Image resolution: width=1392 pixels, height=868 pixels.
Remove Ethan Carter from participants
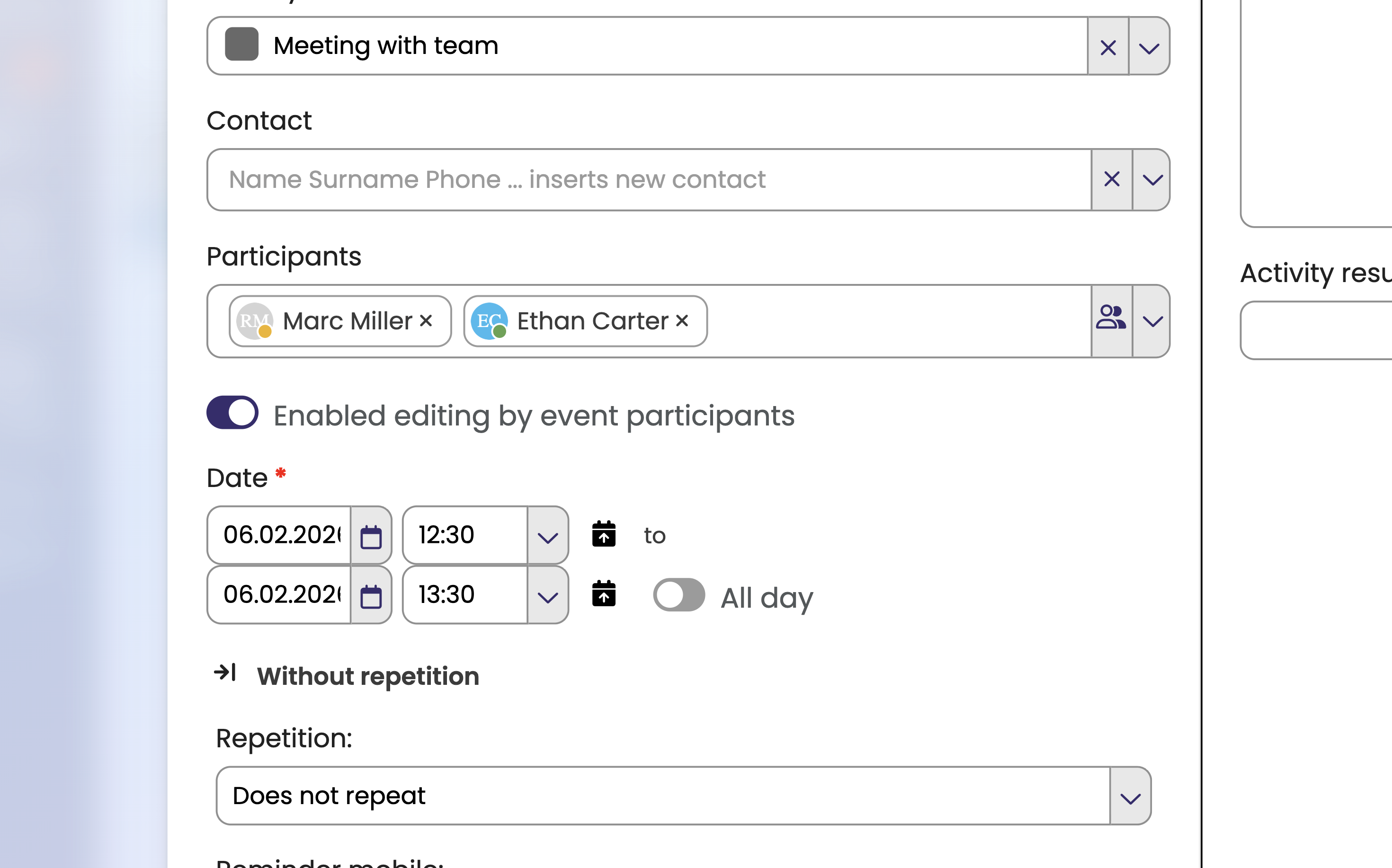(682, 320)
